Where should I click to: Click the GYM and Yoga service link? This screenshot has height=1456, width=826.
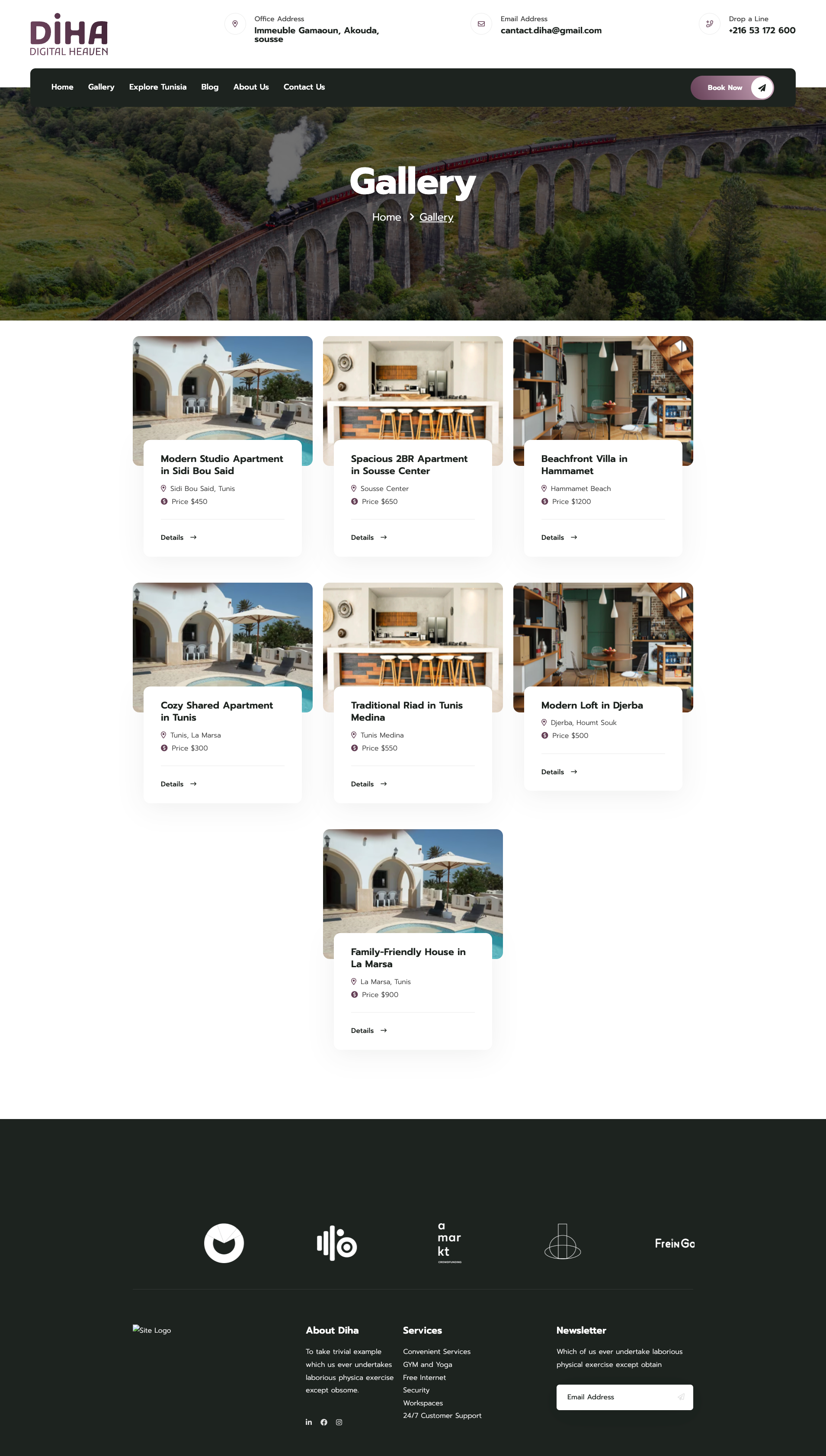[x=428, y=1365]
